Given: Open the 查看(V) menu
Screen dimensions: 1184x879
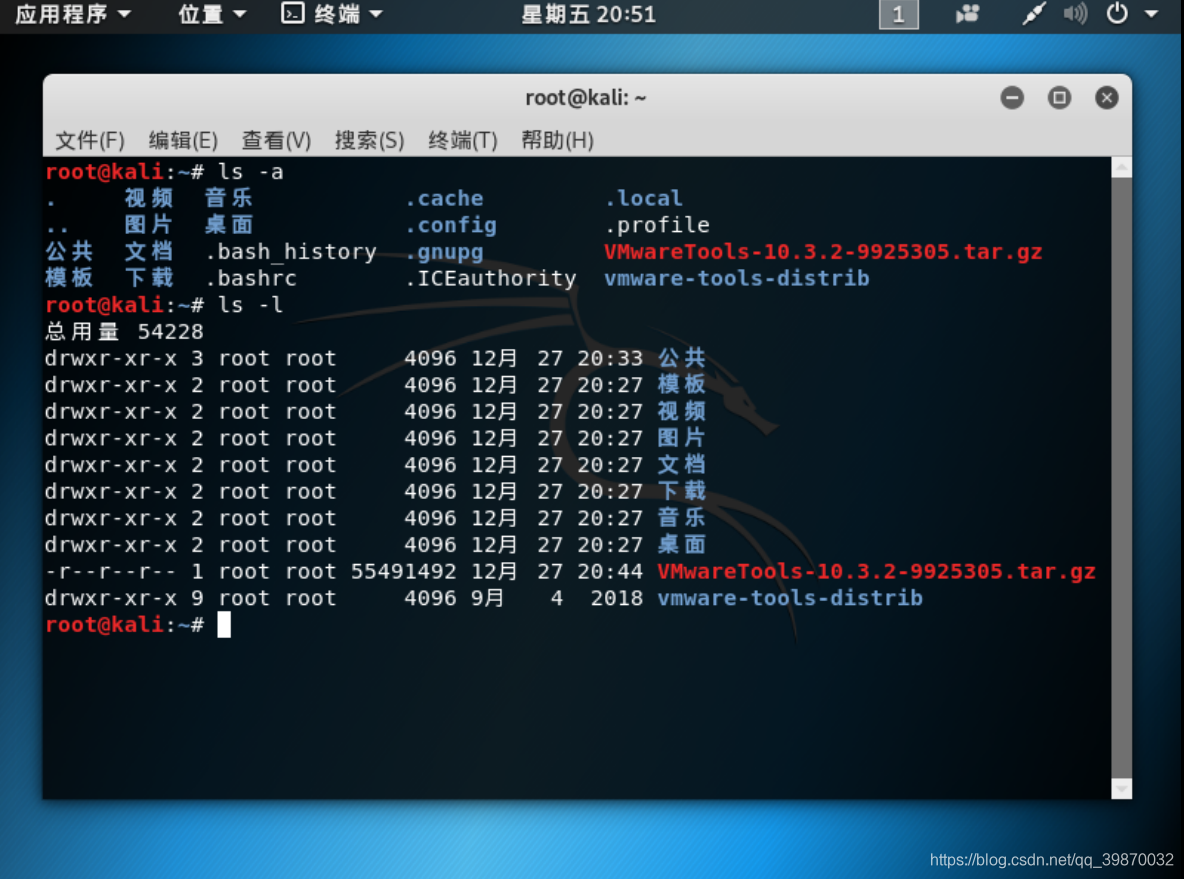Looking at the screenshot, I should tap(275, 140).
